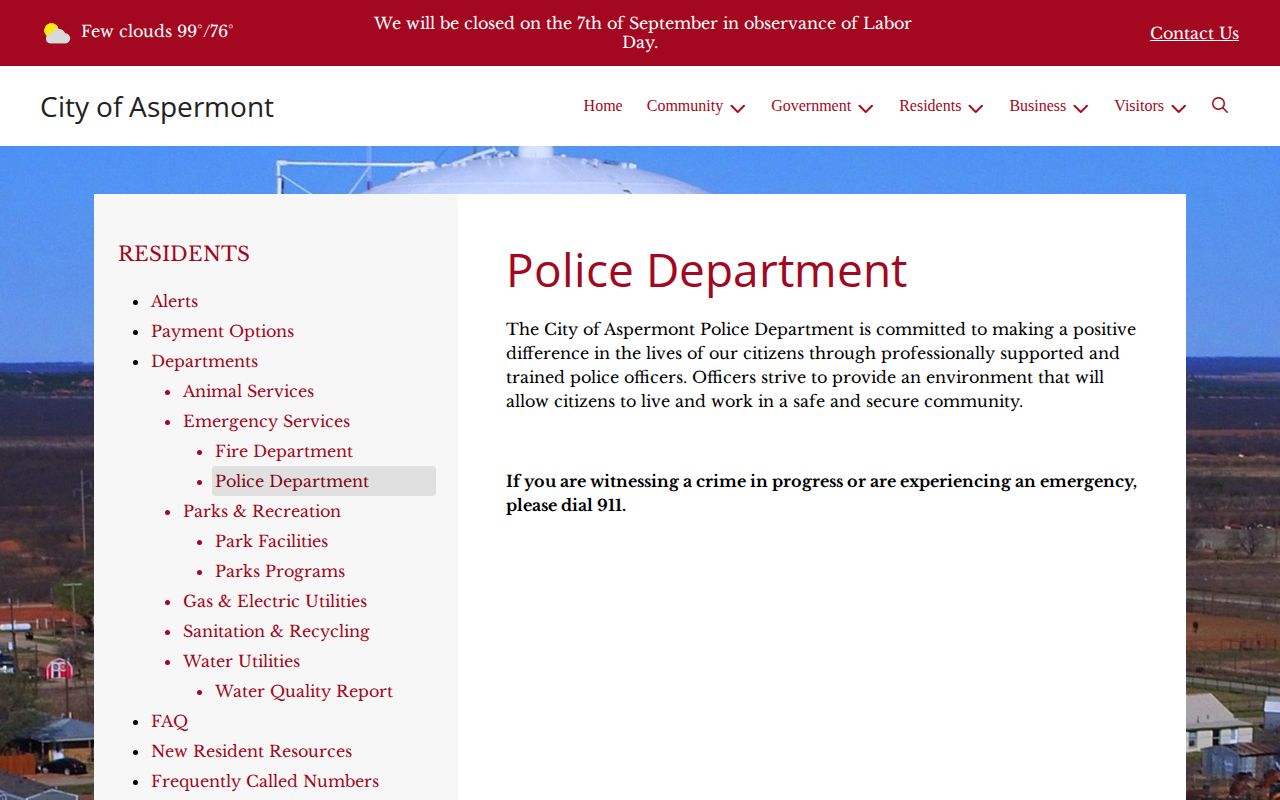Open Park Facilities link
This screenshot has width=1280, height=800.
(x=271, y=541)
